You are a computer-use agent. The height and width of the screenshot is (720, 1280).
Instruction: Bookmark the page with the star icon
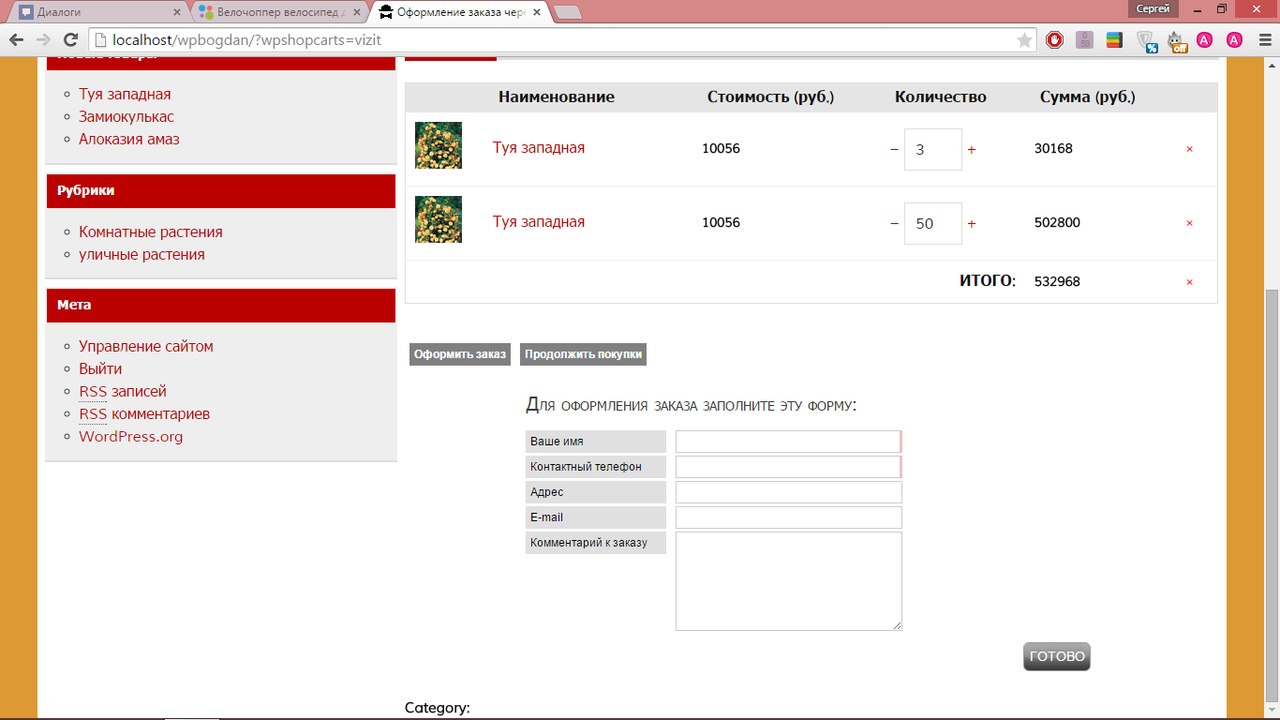pyautogui.click(x=1024, y=40)
